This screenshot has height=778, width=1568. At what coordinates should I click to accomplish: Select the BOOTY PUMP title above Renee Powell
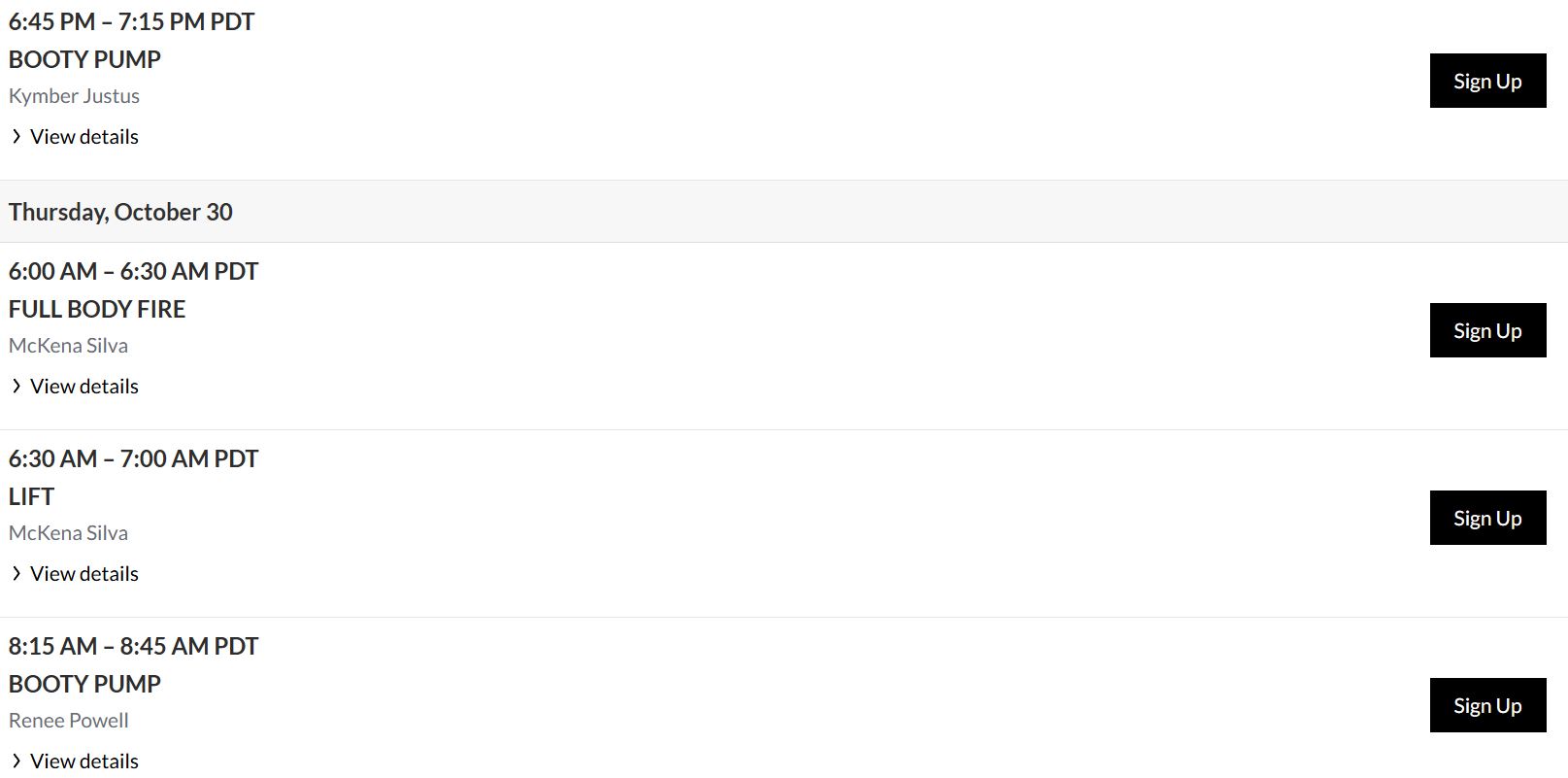(84, 684)
